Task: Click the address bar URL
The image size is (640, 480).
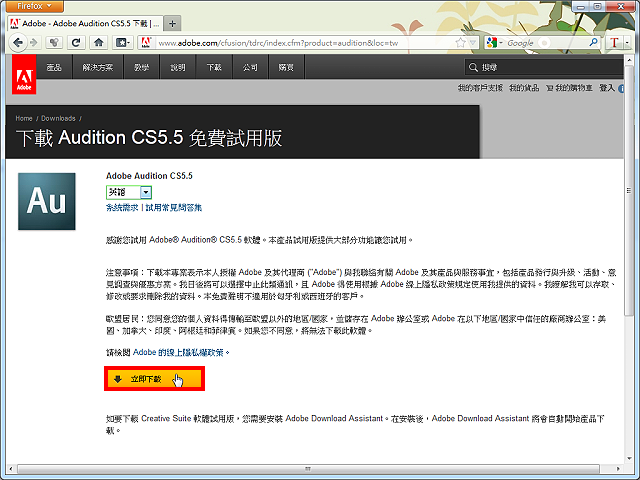Action: [278, 43]
